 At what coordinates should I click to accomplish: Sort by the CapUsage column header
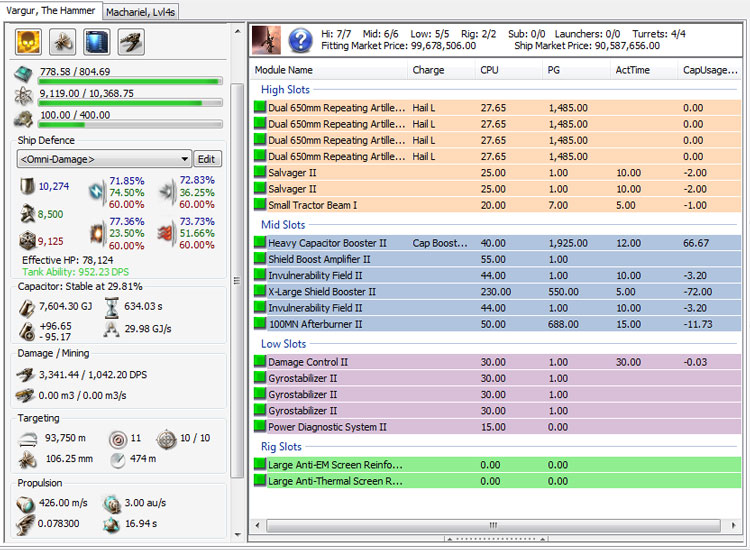pyautogui.click(x=710, y=70)
